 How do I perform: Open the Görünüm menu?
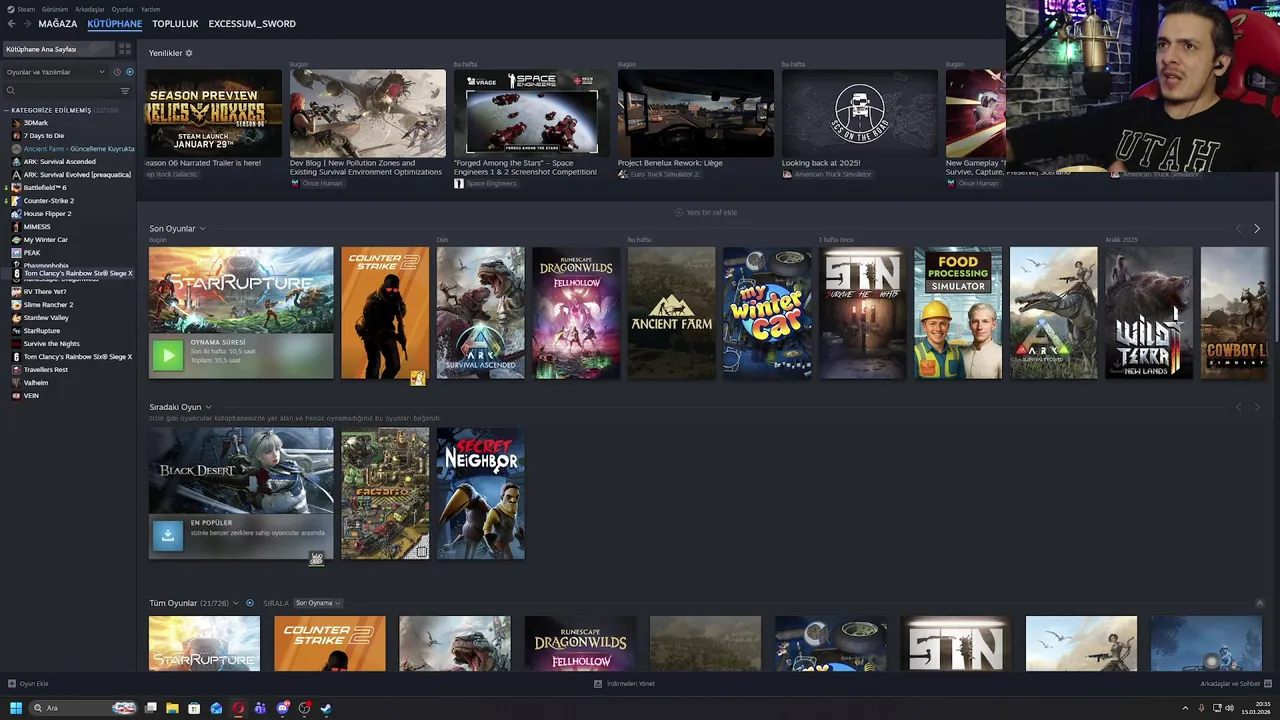pyautogui.click(x=56, y=9)
